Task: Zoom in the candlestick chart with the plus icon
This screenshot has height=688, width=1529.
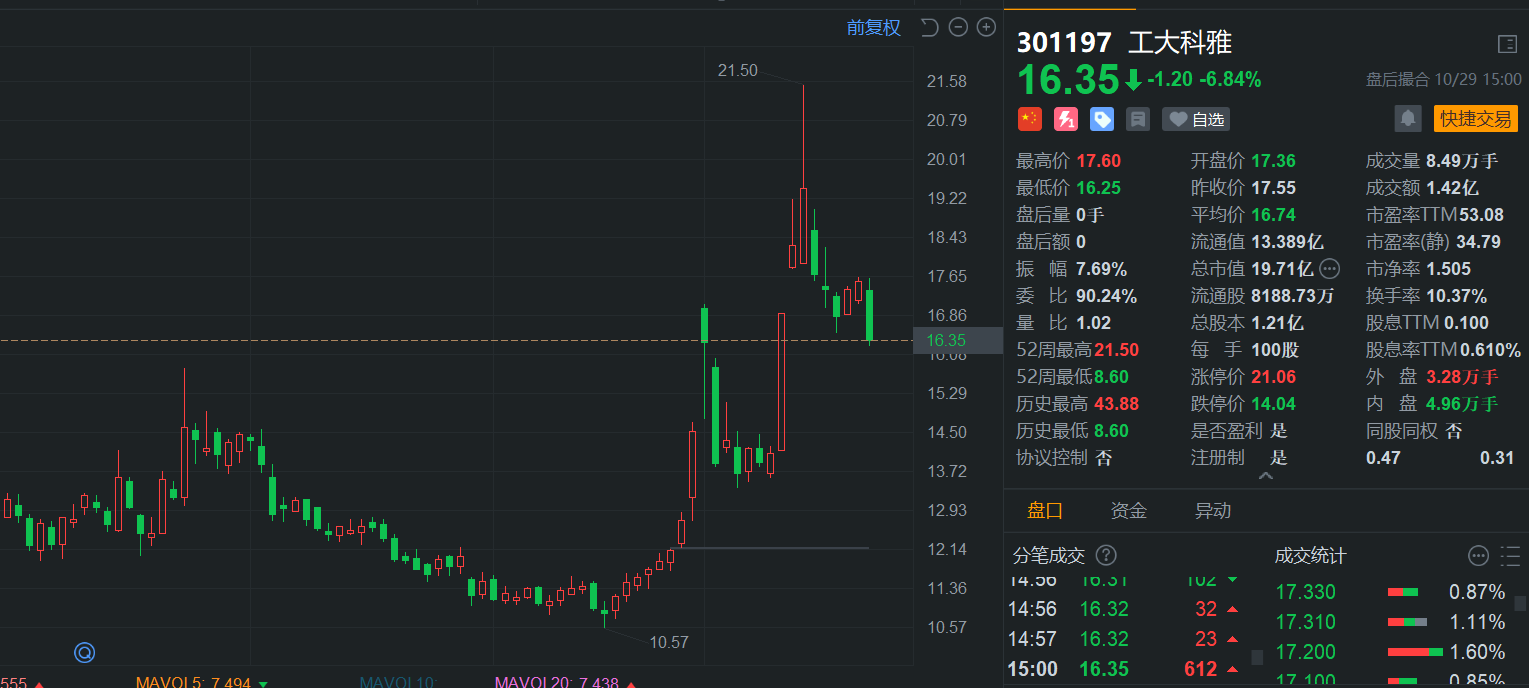Action: coord(987,27)
